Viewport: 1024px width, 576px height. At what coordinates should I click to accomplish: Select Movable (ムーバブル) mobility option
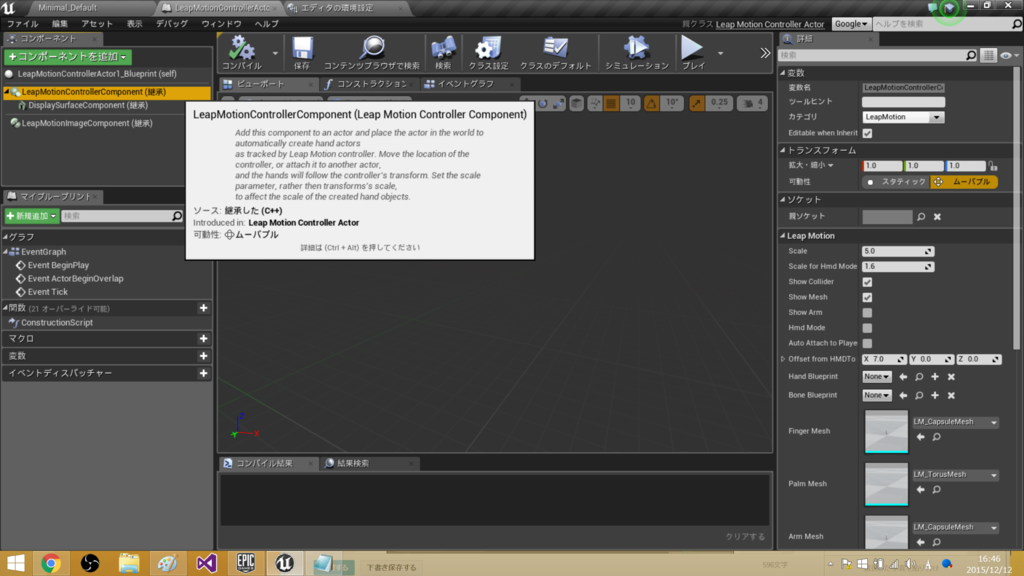(964, 182)
